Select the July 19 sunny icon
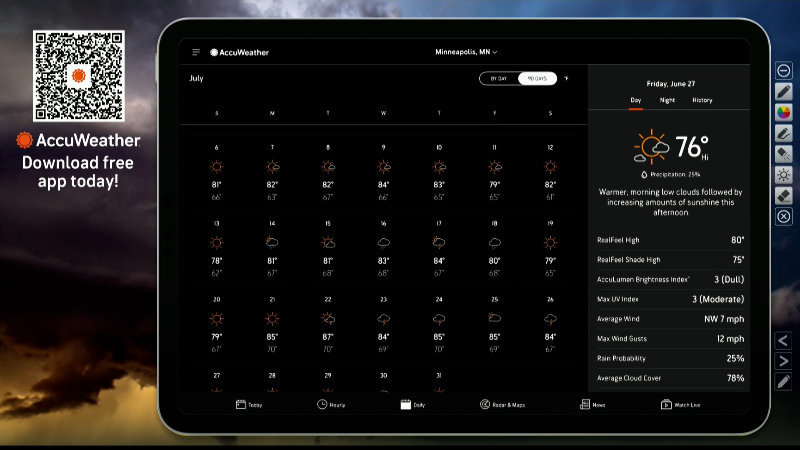The height and width of the screenshot is (450, 800). click(550, 242)
